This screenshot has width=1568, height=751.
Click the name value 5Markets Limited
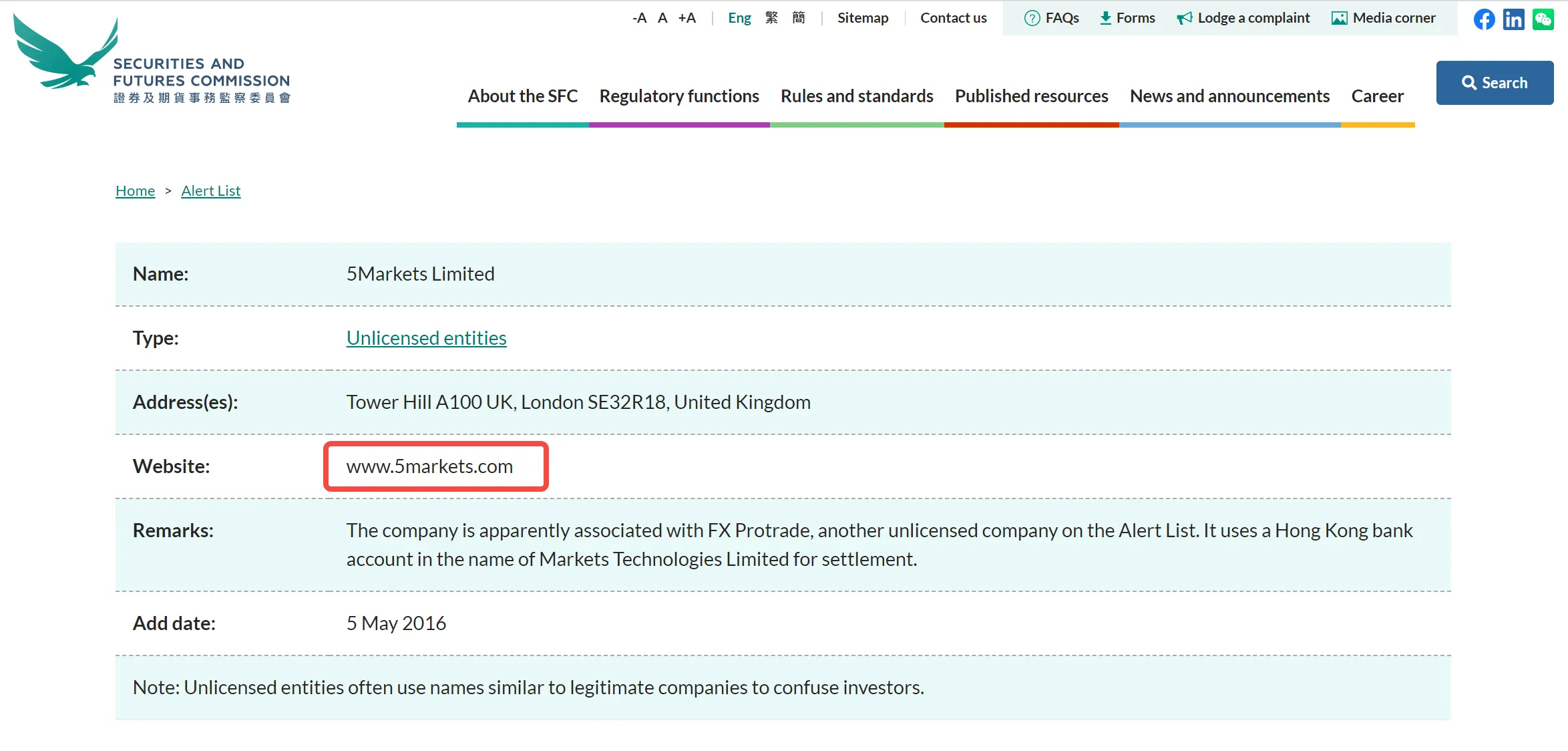(x=420, y=274)
